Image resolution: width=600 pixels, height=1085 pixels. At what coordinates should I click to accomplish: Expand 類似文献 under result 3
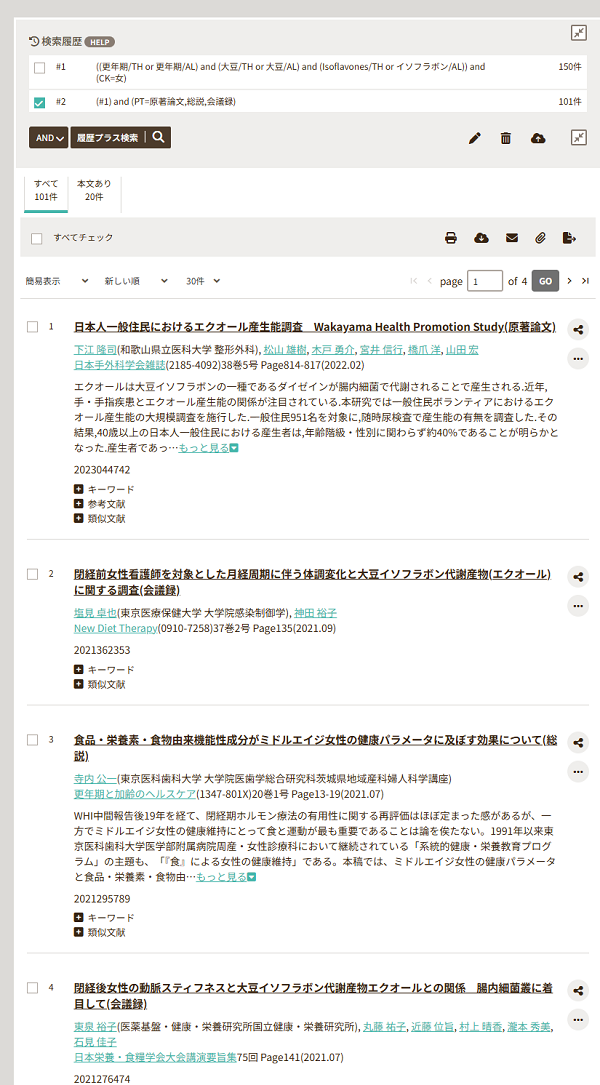click(100, 932)
